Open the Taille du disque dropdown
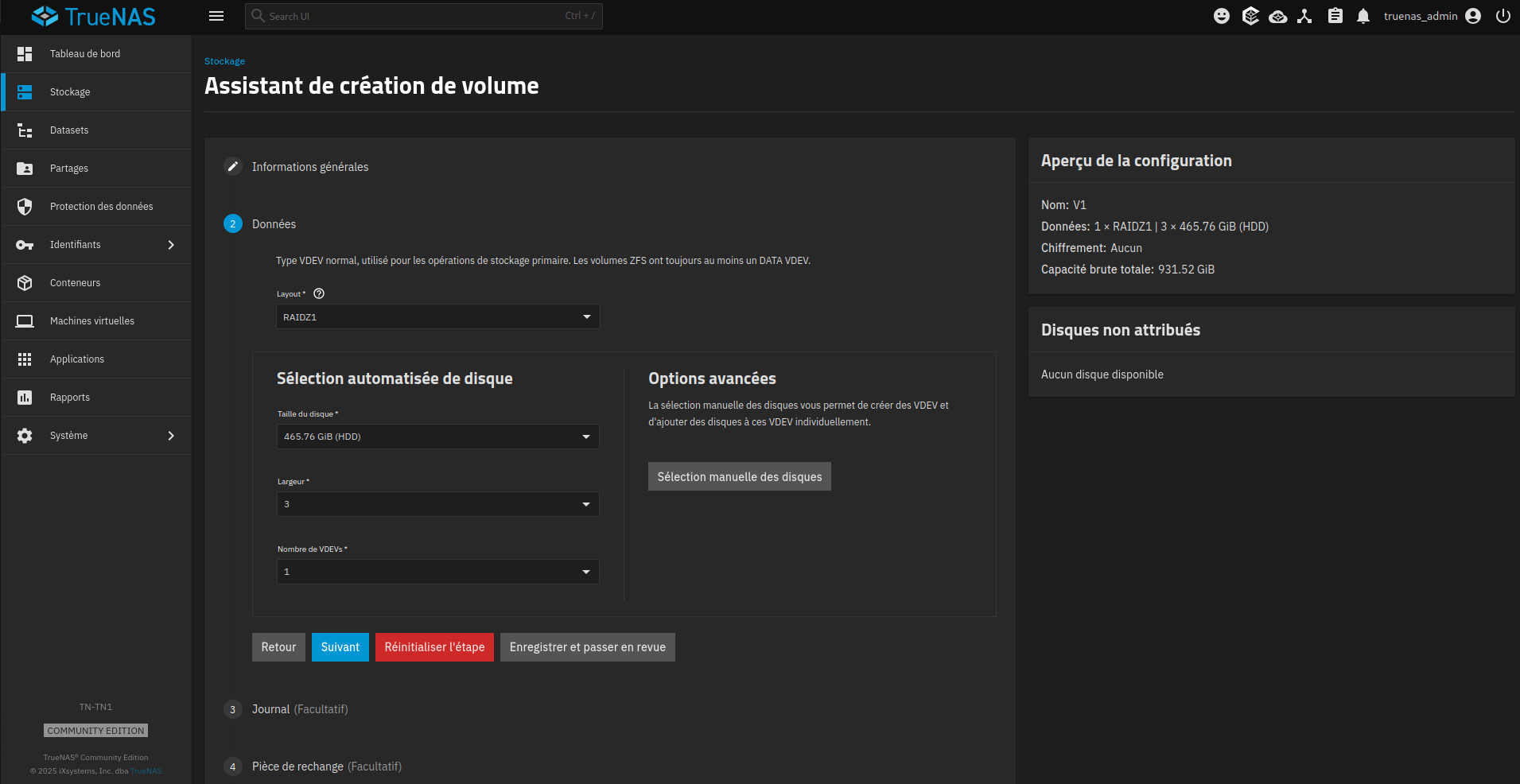1520x784 pixels. 437,437
